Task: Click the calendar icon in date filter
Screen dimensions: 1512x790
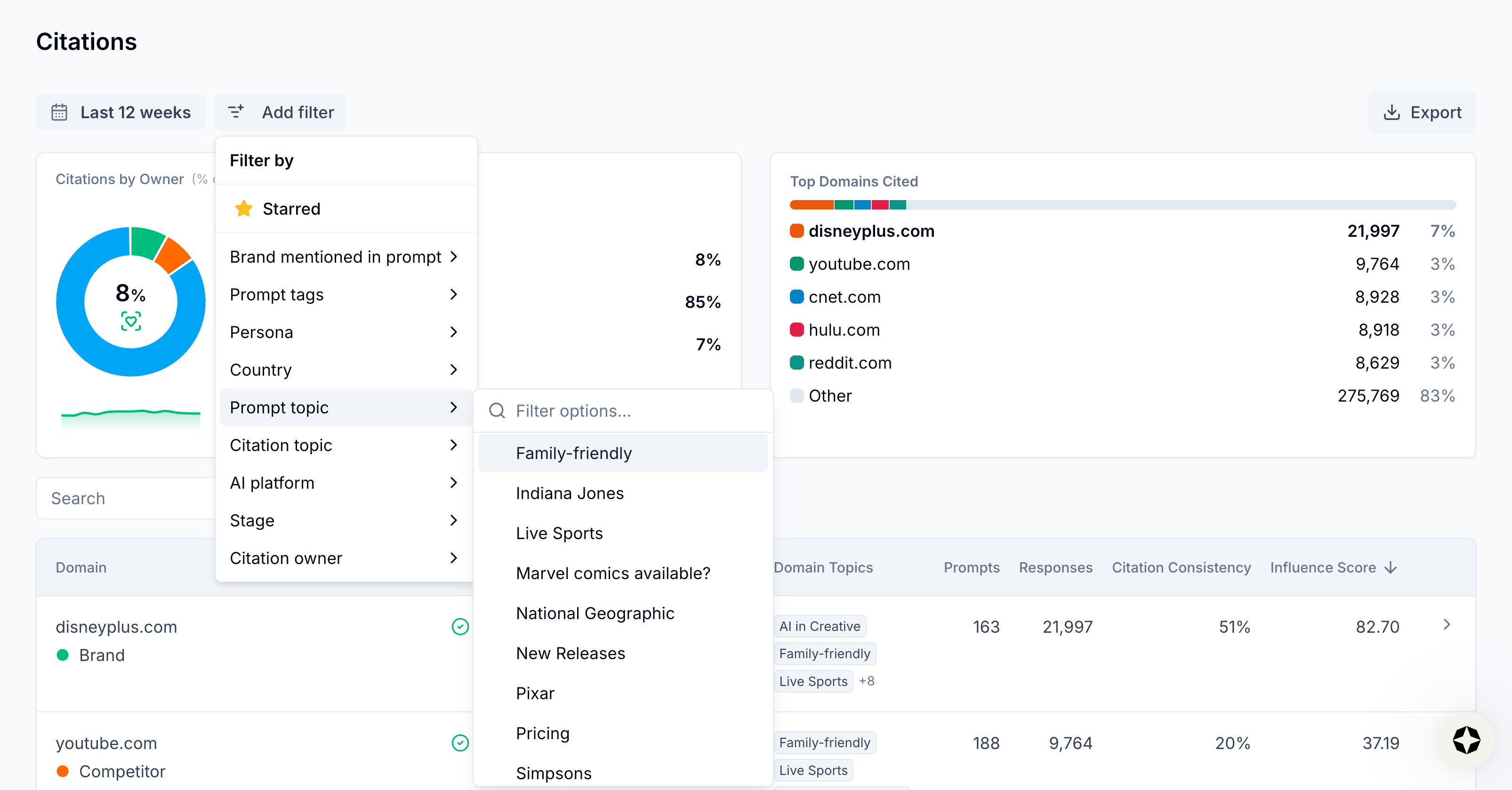Action: pyautogui.click(x=59, y=112)
